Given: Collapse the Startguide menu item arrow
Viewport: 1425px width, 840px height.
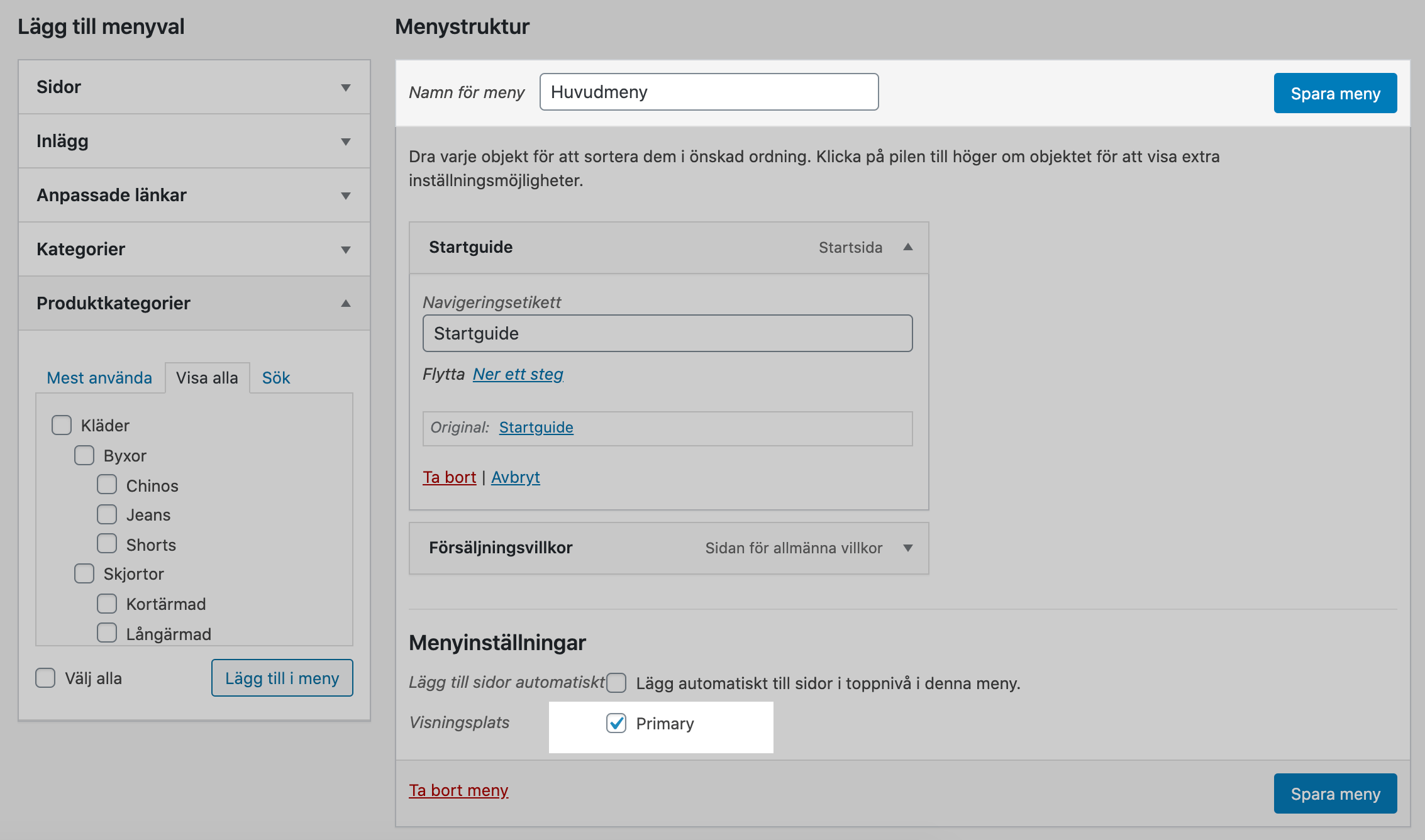Looking at the screenshot, I should pos(907,247).
